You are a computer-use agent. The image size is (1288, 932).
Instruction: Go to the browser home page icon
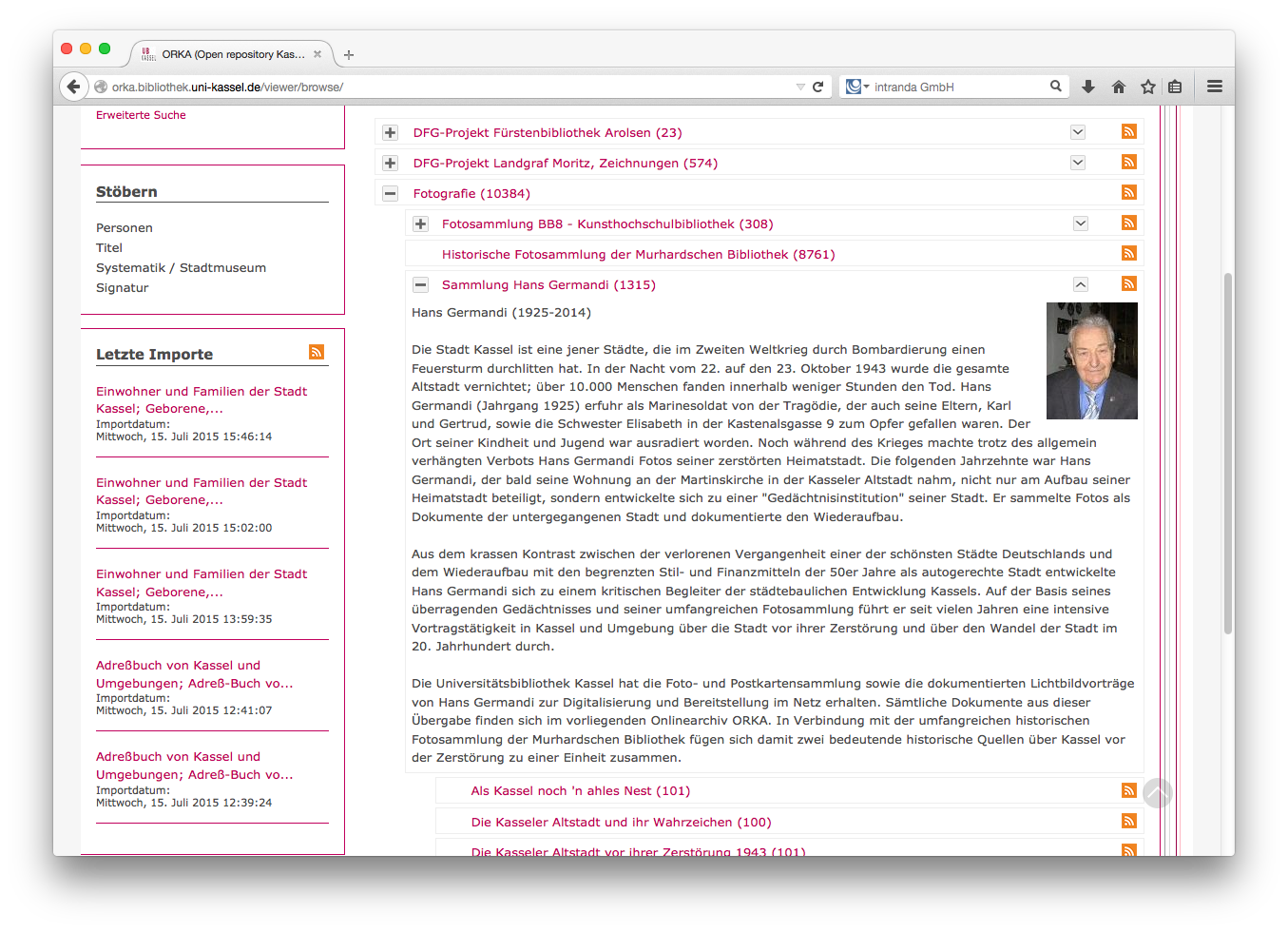pos(1119,87)
